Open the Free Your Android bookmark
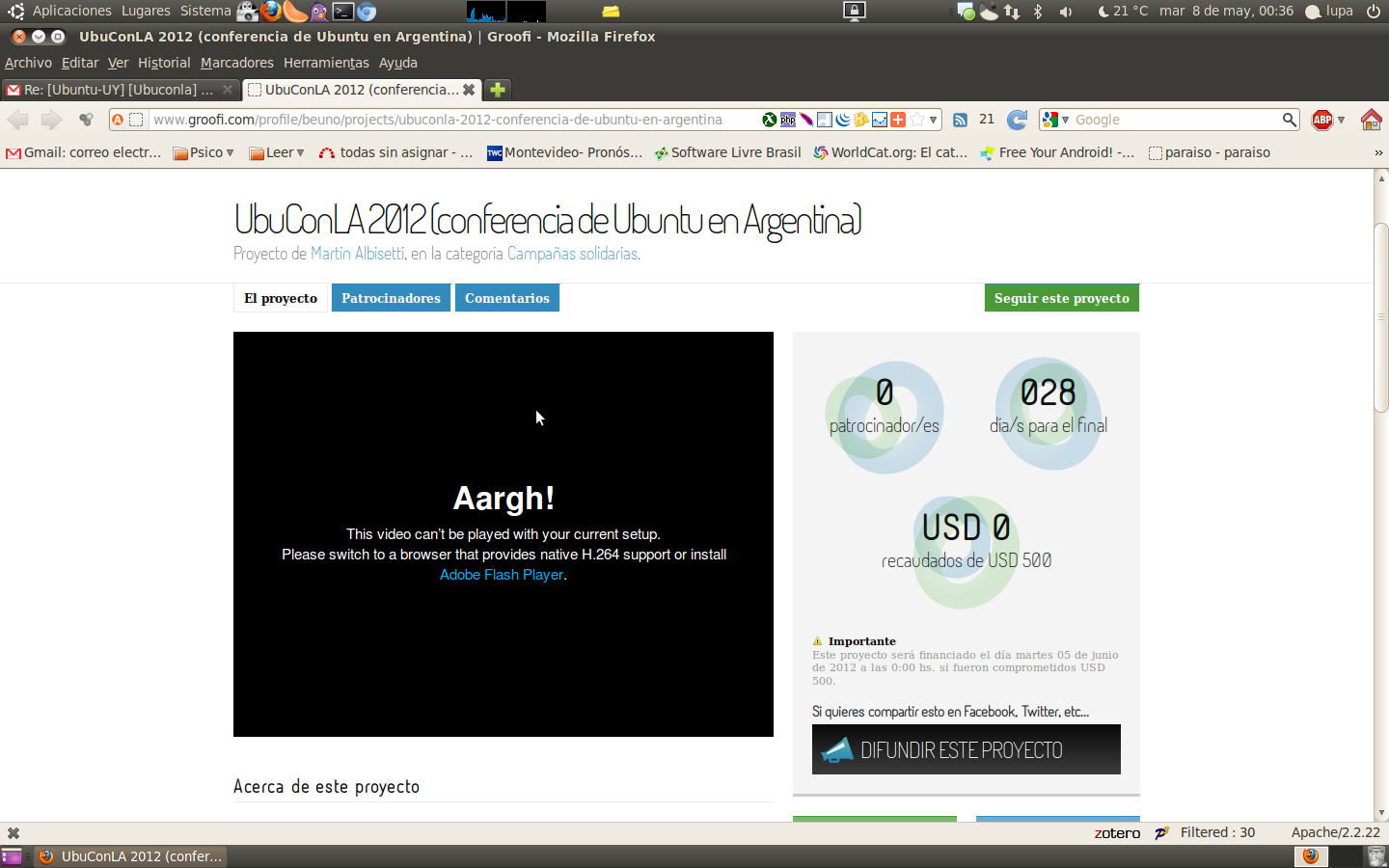 pos(1057,152)
